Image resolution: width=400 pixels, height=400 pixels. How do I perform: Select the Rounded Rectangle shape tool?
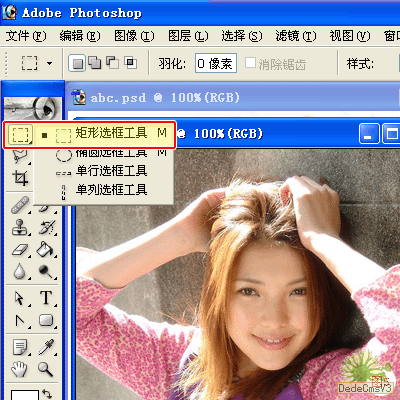click(x=46, y=320)
